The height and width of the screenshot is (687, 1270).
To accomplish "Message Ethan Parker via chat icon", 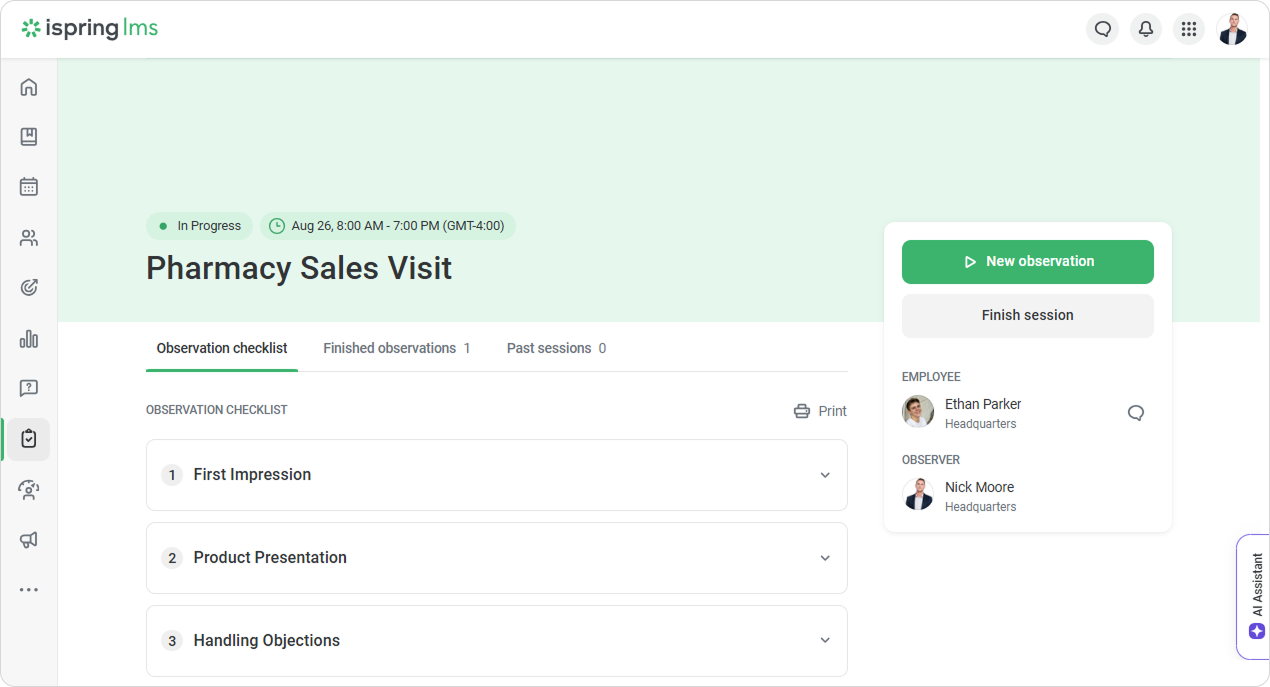I will click(1136, 413).
